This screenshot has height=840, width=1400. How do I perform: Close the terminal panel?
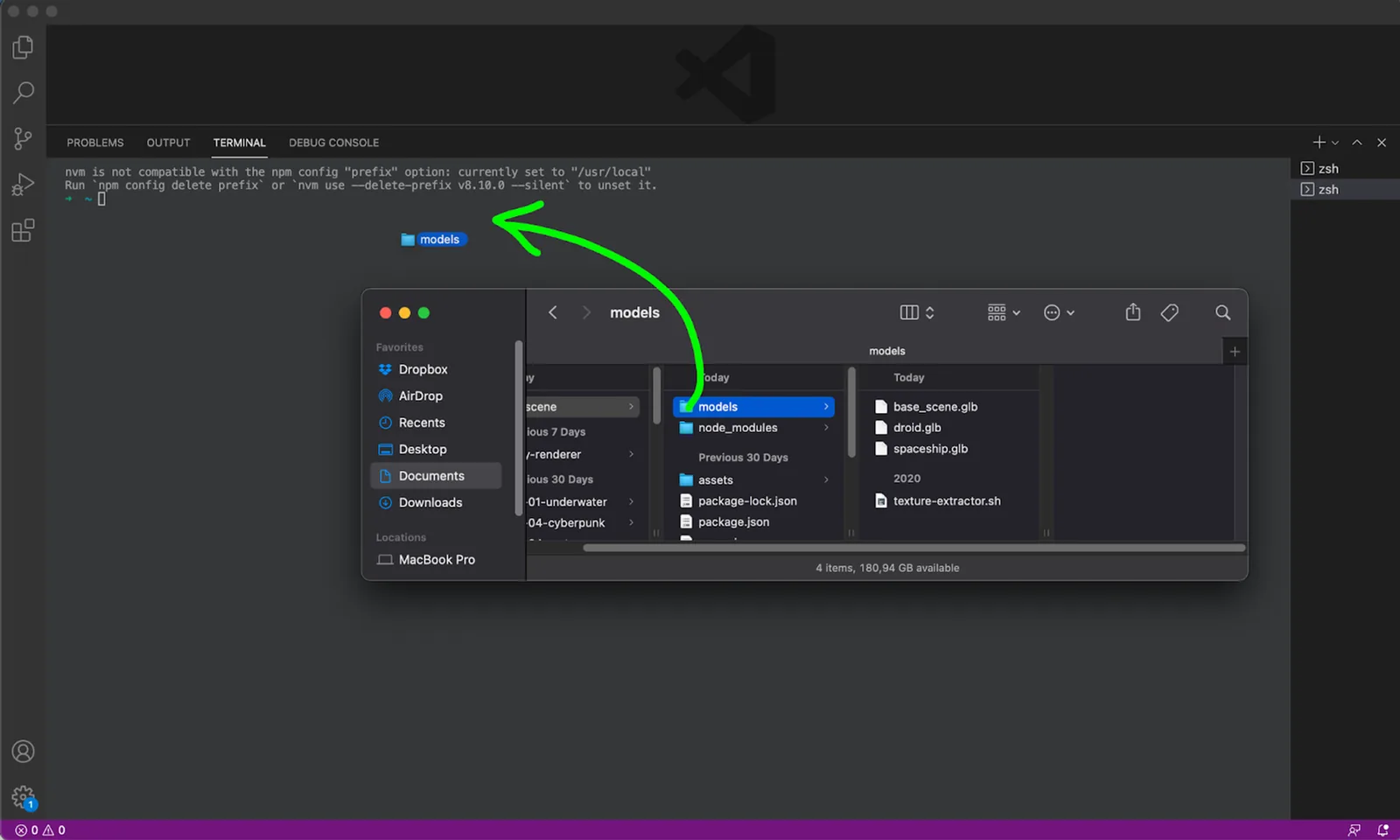[1382, 143]
